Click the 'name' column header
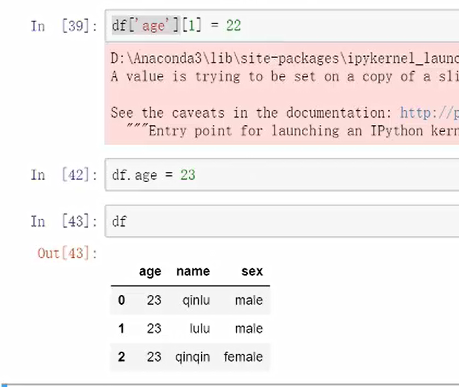 (x=193, y=271)
